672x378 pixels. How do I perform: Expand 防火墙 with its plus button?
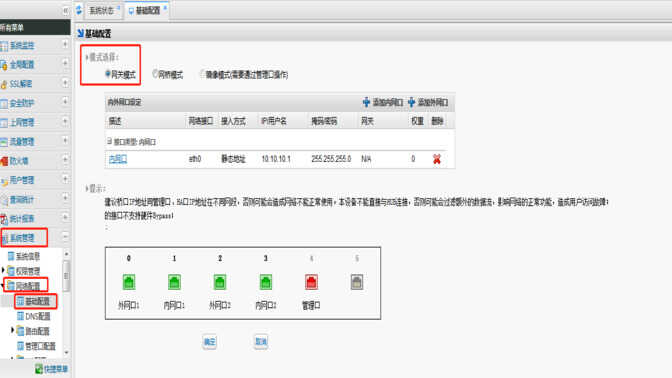65,159
